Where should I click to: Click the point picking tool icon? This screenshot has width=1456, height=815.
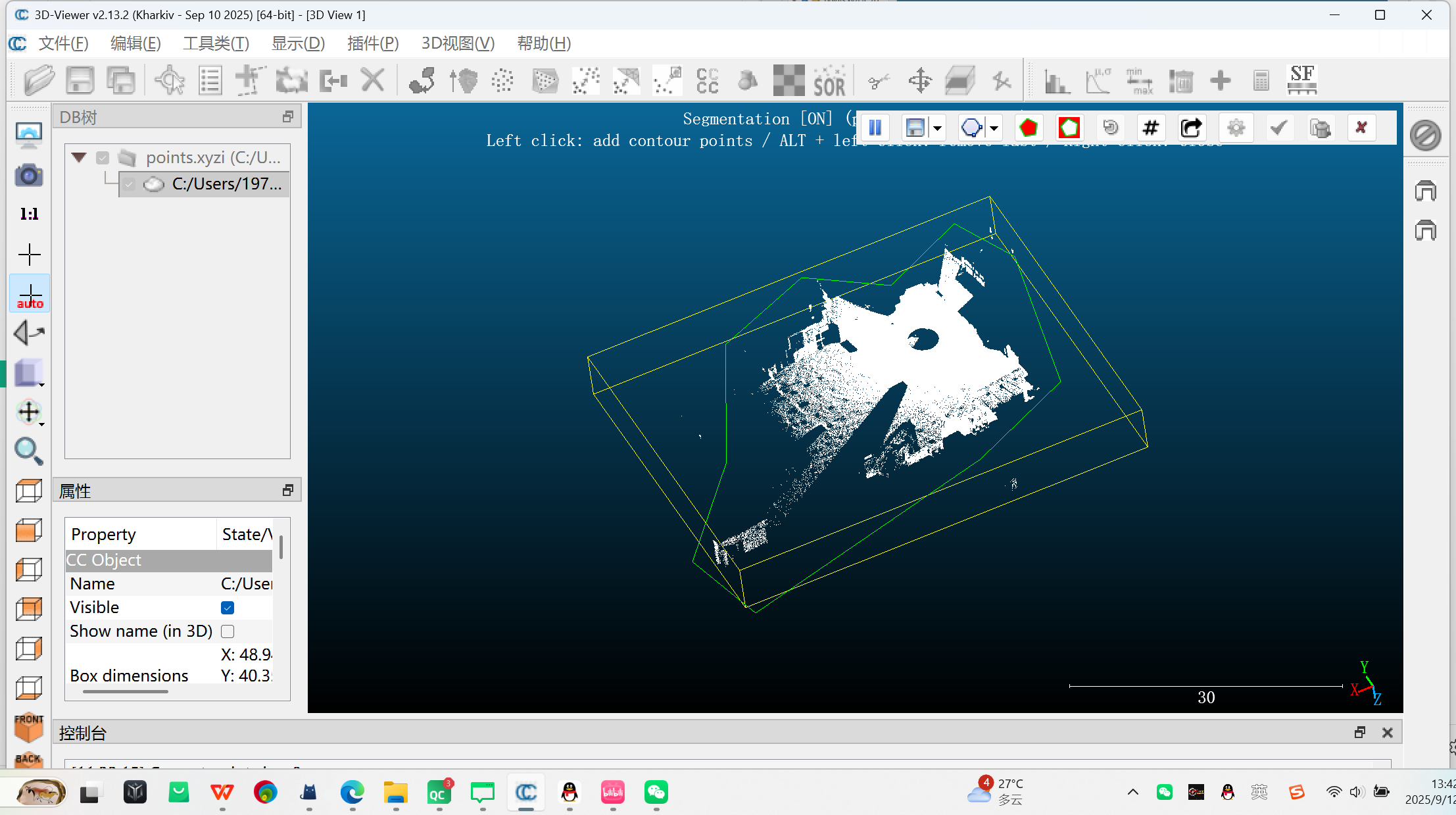coord(170,81)
